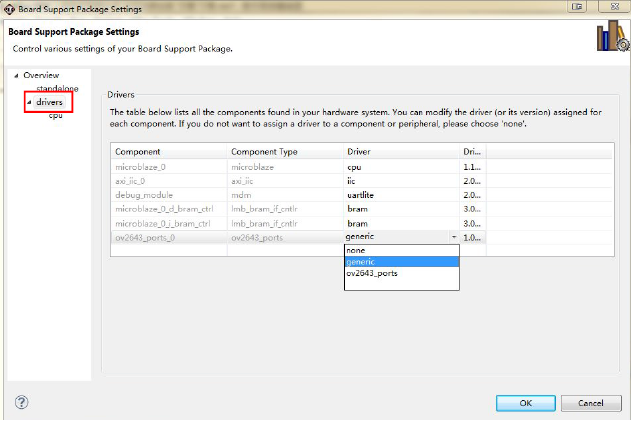The height and width of the screenshot is (421, 633).
Task: Collapse the drivers tree node
Action: tap(30, 103)
